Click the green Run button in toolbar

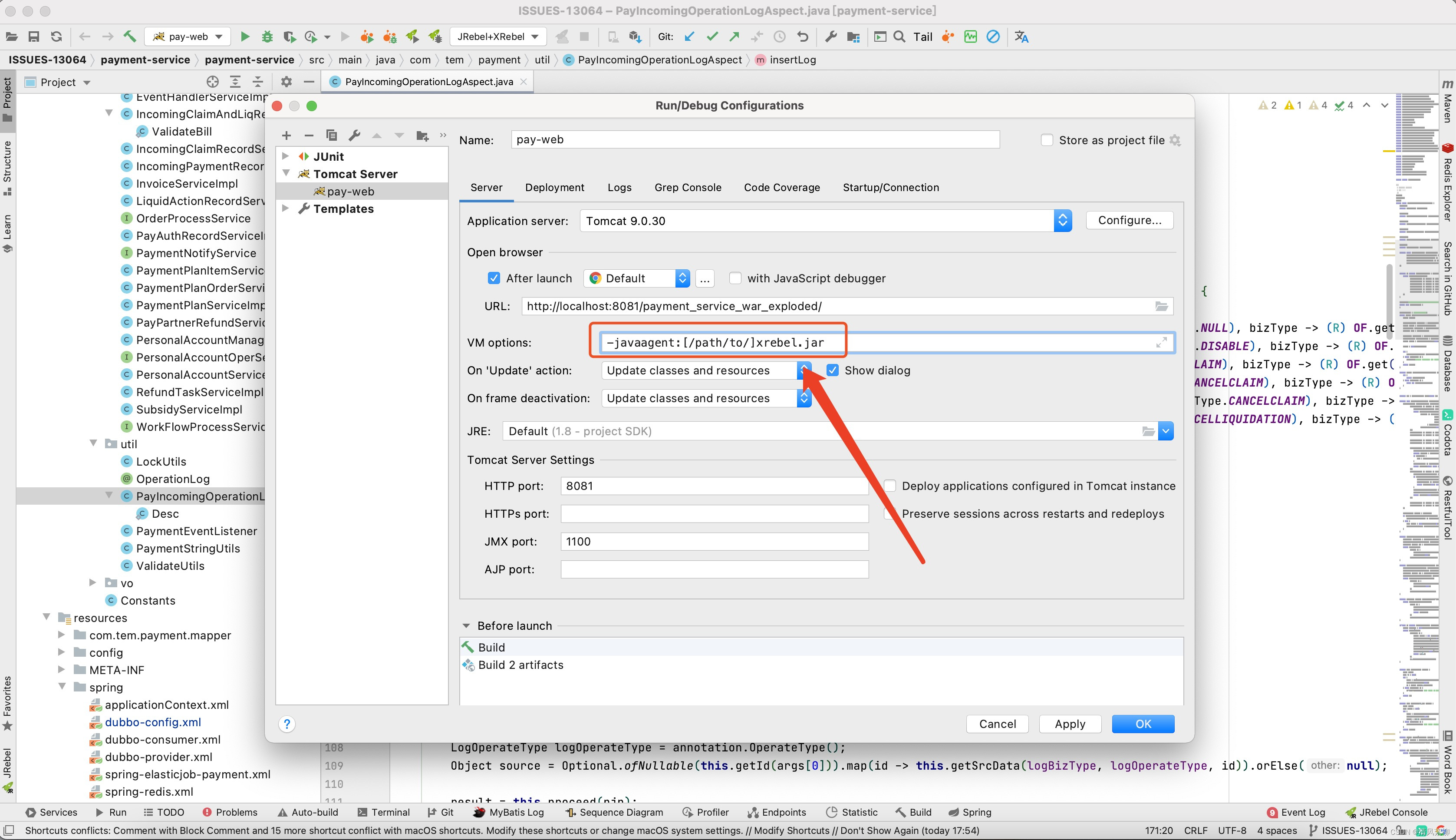coord(244,37)
